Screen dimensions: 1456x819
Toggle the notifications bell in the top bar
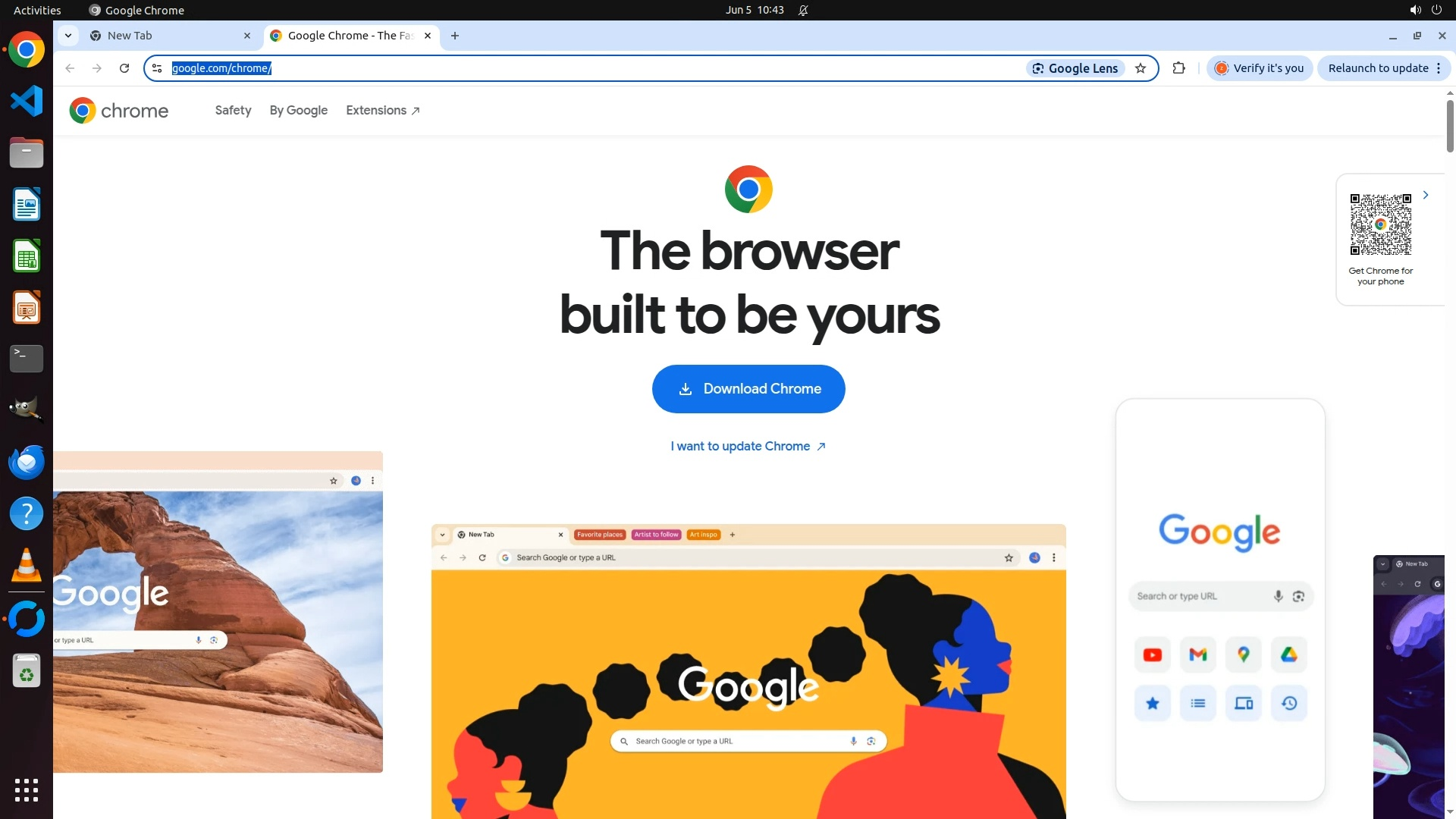pos(803,10)
